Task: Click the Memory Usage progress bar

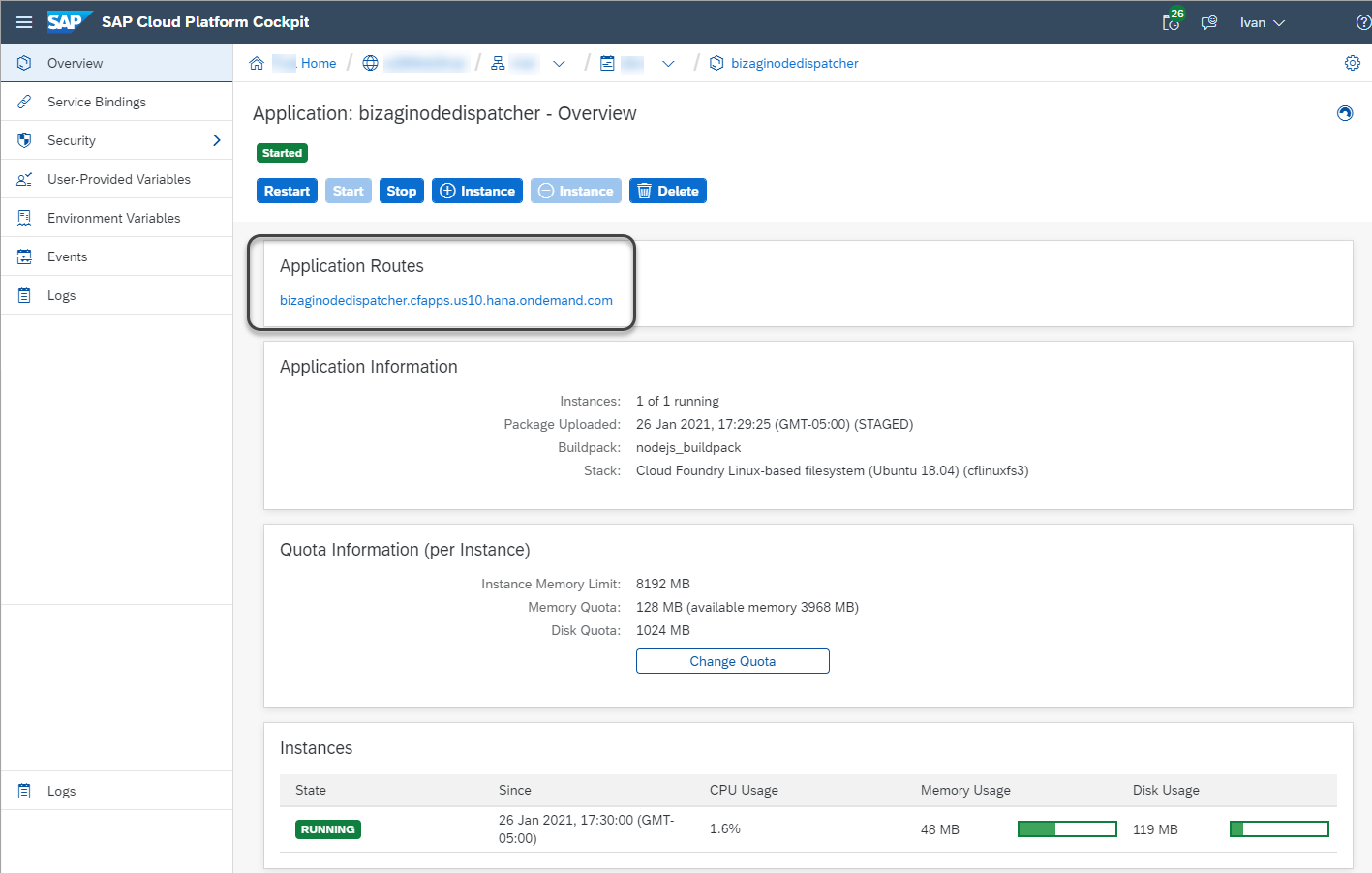Action: click(1067, 828)
